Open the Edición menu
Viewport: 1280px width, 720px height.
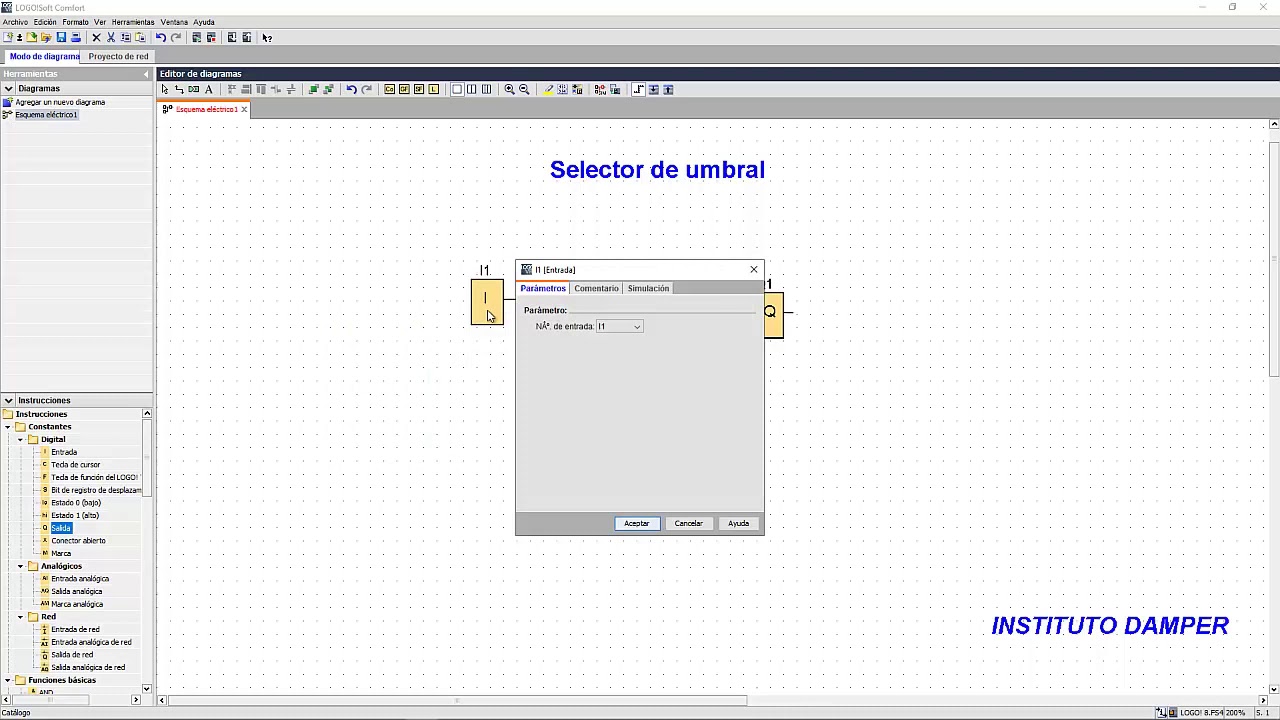(45, 22)
